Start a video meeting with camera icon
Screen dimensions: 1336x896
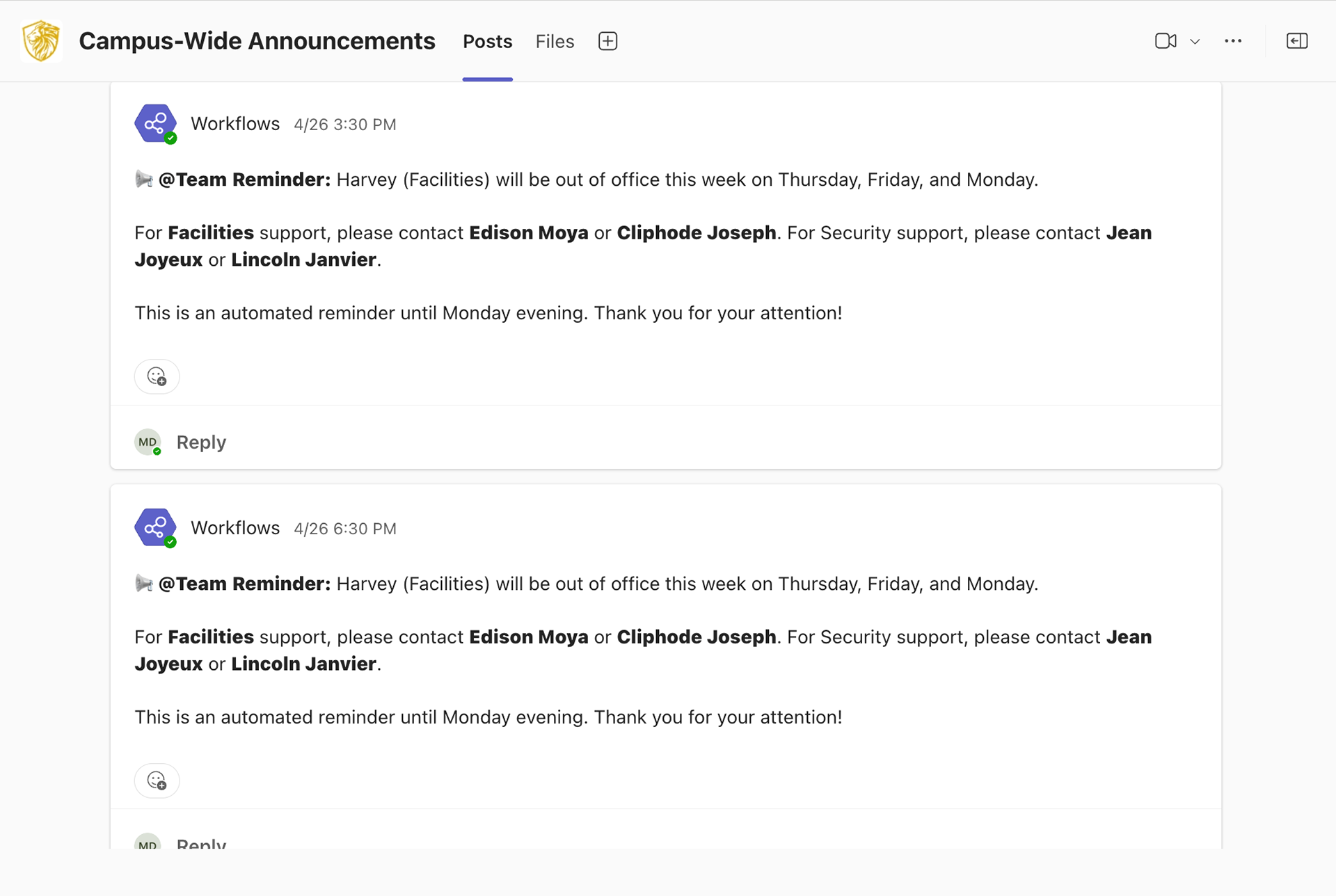(x=1166, y=41)
